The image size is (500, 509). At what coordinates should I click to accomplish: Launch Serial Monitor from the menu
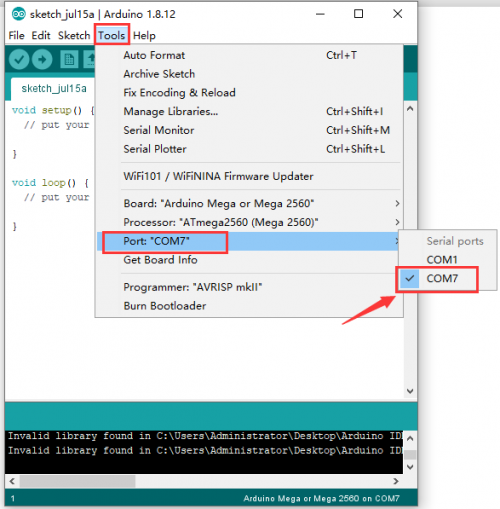[x=249, y=130]
